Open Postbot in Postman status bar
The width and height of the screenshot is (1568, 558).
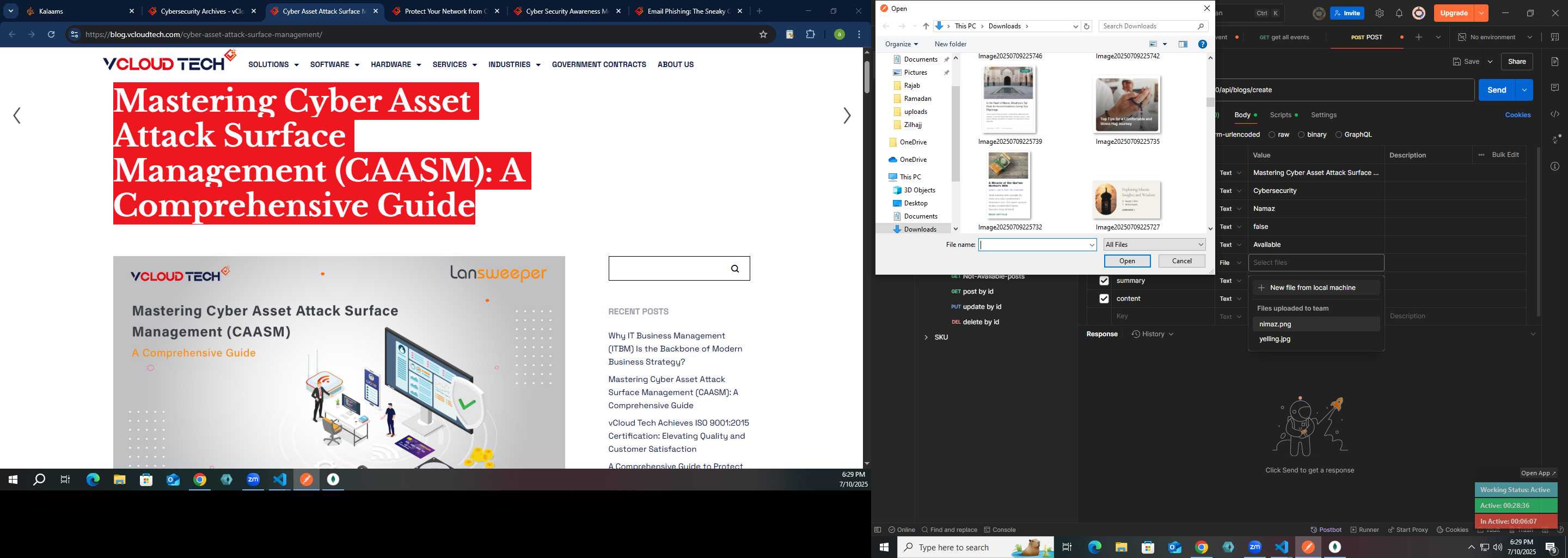[1326, 529]
